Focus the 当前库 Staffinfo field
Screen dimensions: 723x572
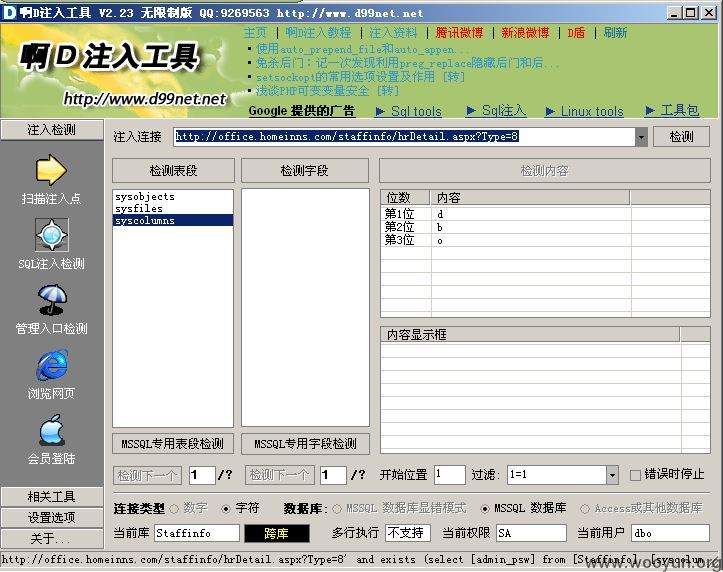click(x=197, y=533)
